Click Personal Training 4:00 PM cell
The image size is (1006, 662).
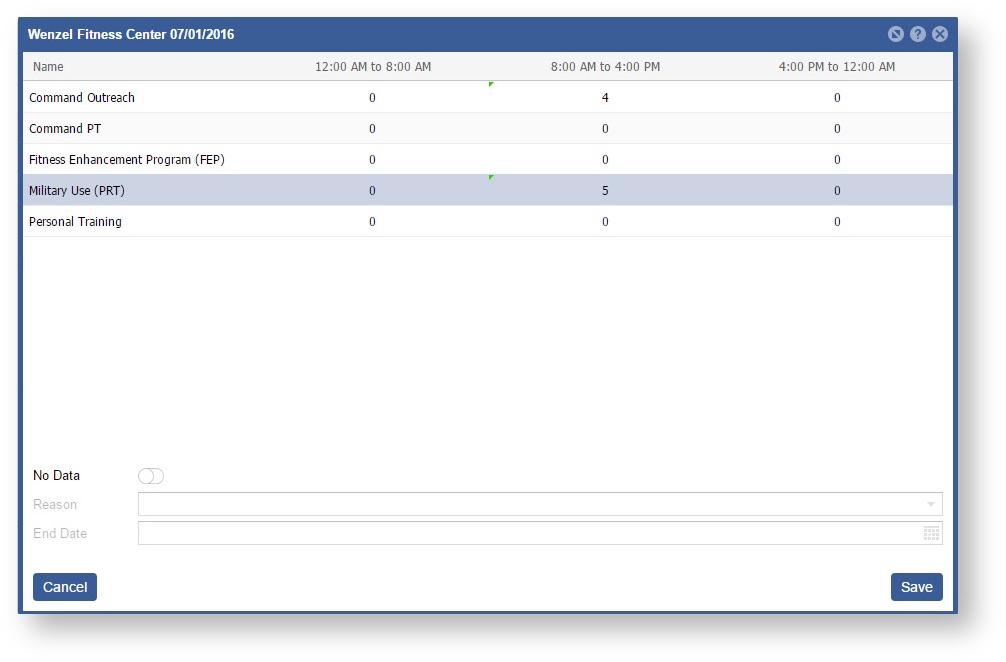[x=837, y=222]
